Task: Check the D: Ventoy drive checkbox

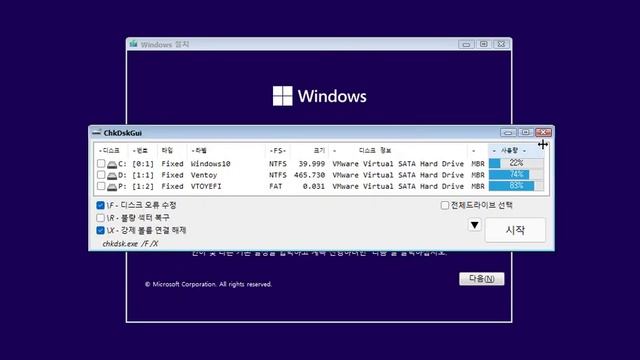Action: tap(101, 175)
